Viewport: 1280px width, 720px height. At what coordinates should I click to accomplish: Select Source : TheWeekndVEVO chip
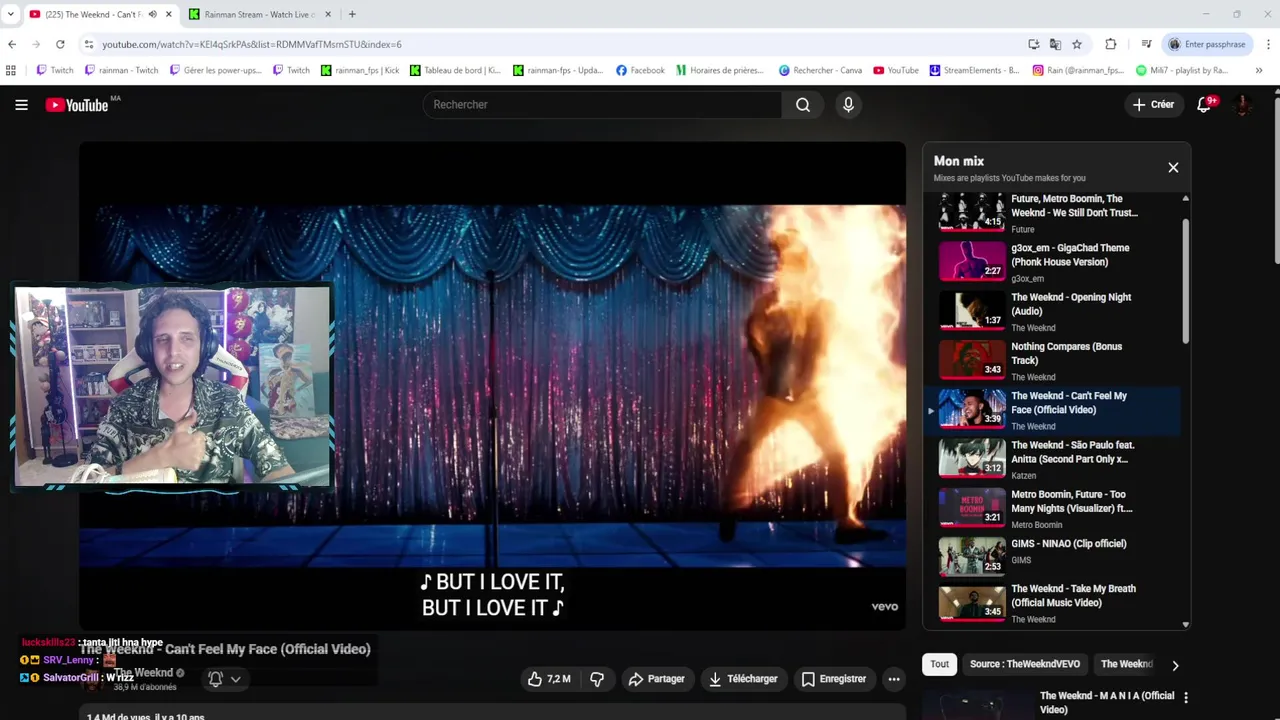click(1025, 664)
